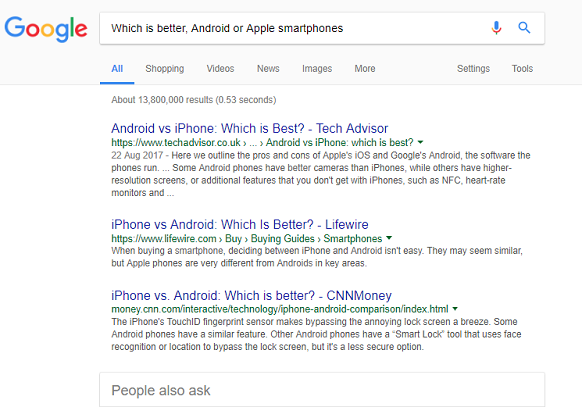Select the All results tab
The image size is (582, 407).
click(117, 69)
